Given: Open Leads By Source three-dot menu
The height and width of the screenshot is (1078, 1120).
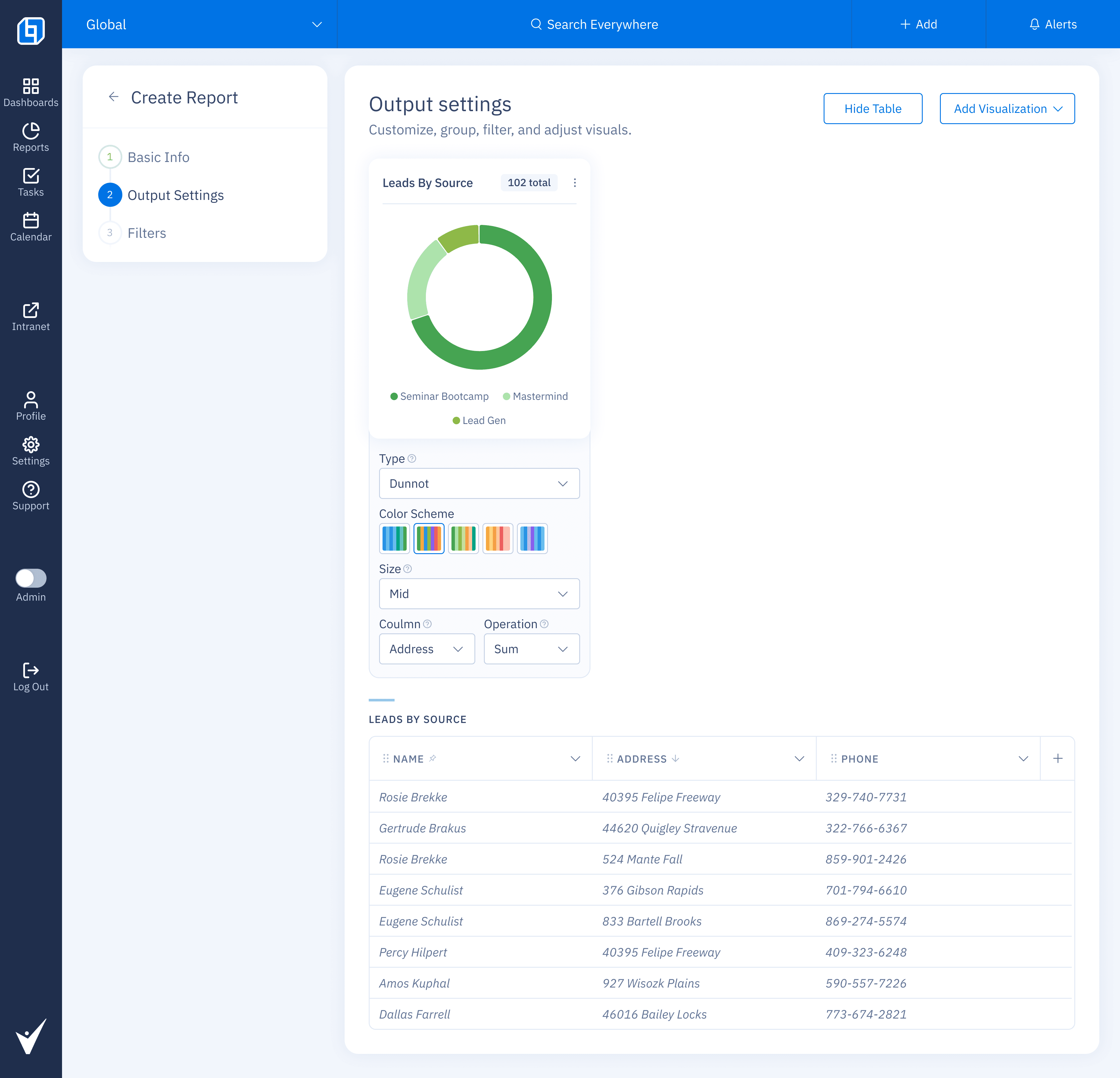Looking at the screenshot, I should click(x=574, y=183).
